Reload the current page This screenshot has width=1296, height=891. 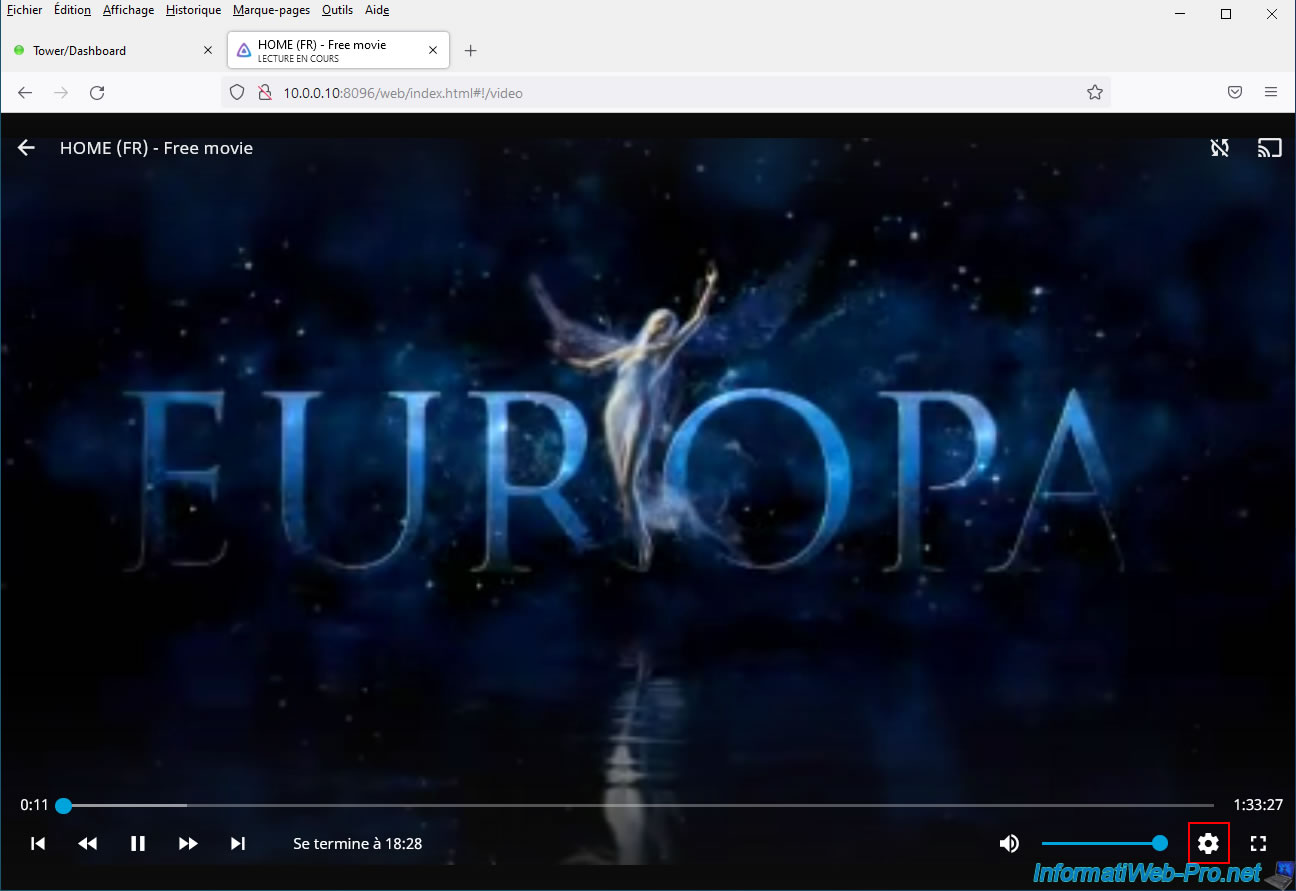97,93
